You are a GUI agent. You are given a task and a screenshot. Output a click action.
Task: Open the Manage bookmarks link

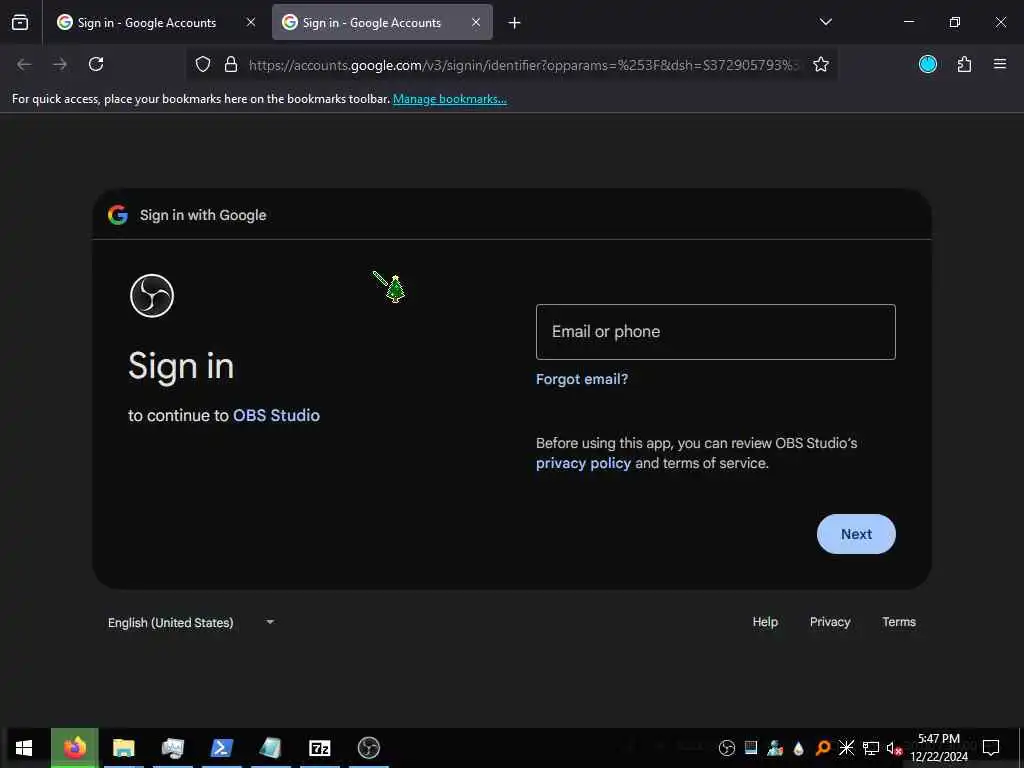(x=450, y=99)
